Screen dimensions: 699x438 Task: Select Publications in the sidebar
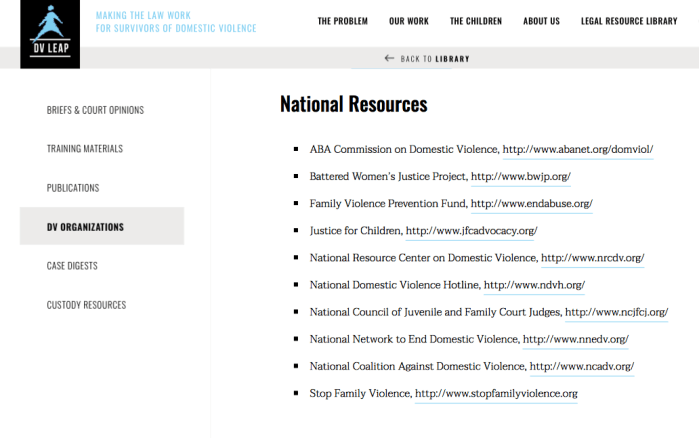click(x=73, y=188)
